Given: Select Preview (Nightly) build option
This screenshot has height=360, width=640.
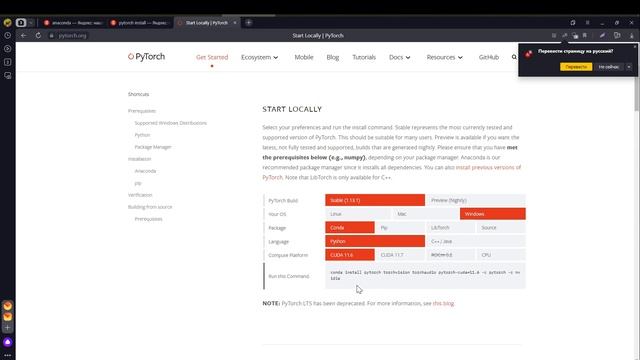Looking at the screenshot, I should pos(476,200).
